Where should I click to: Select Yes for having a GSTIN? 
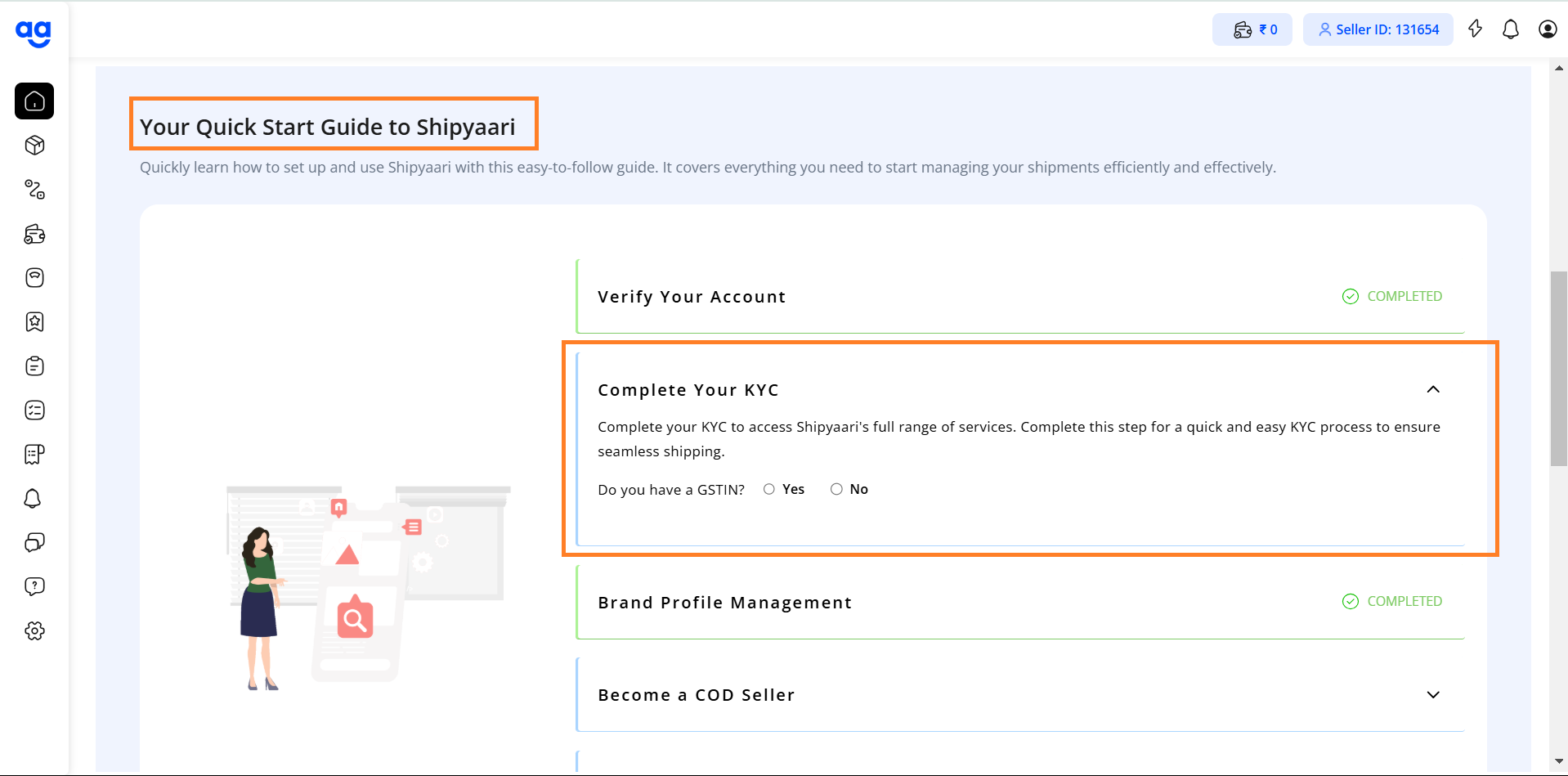click(x=769, y=489)
